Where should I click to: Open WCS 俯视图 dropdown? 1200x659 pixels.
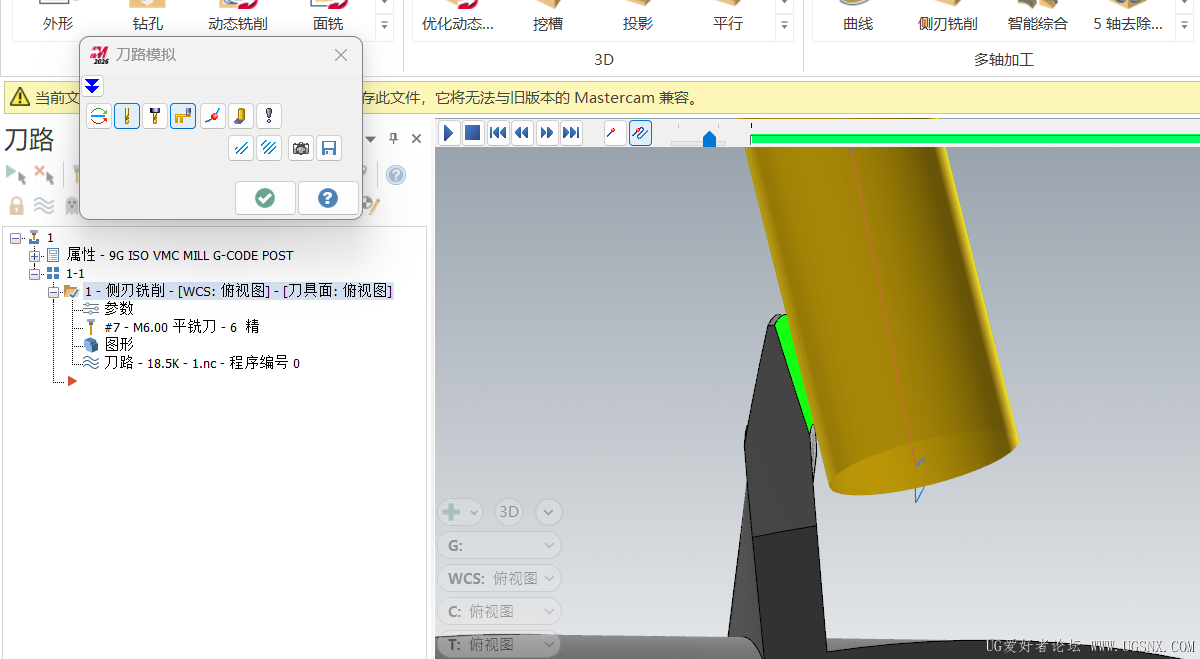coord(499,578)
